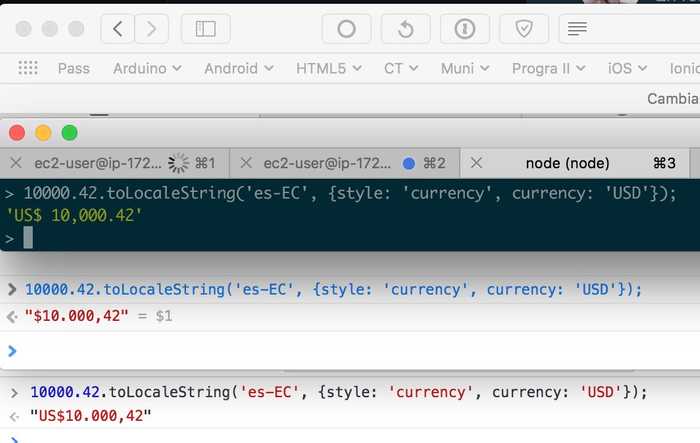Click the terminal output 'US$ 10,000.42'

(x=74, y=216)
